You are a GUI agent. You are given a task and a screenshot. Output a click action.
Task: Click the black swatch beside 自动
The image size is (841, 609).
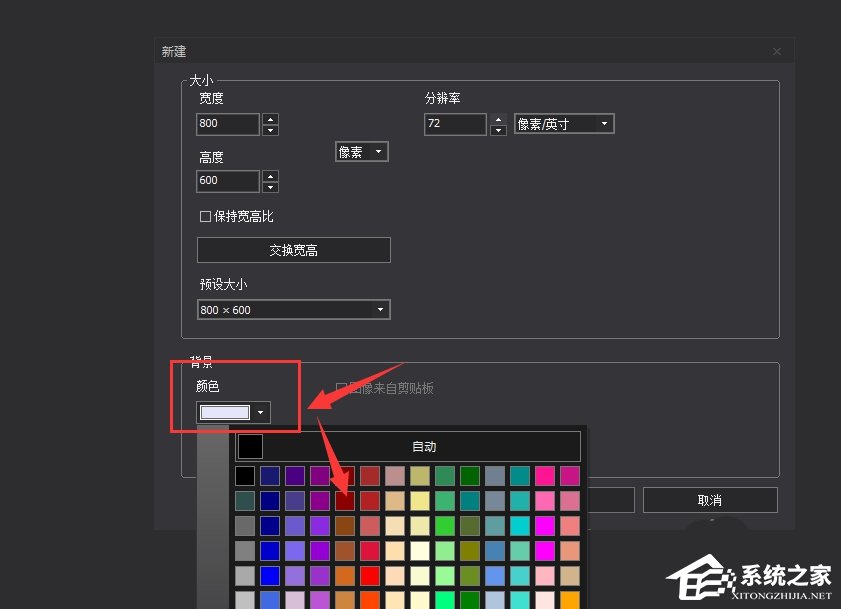point(250,446)
